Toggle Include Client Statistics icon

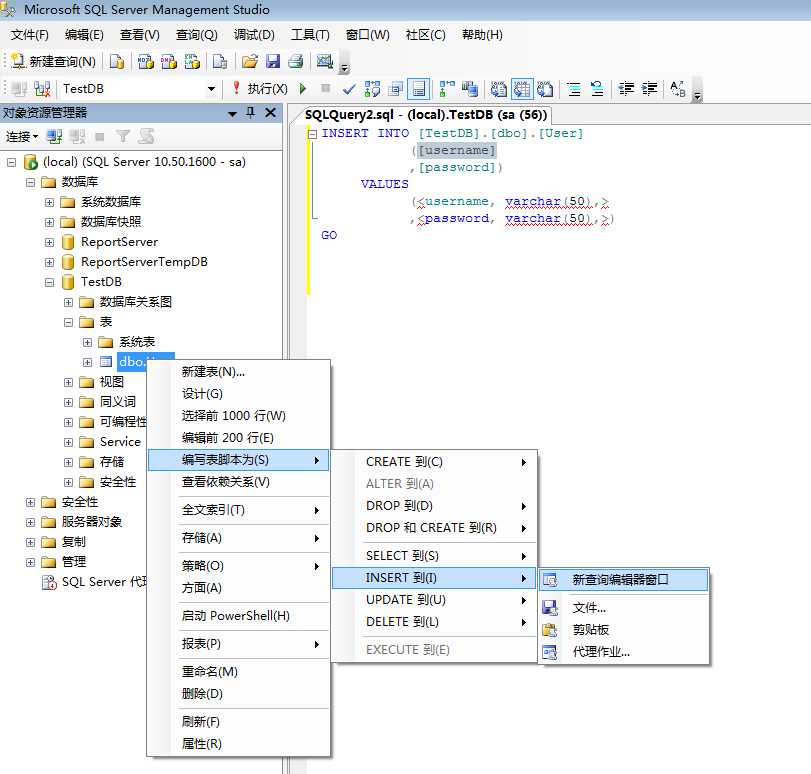[470, 89]
